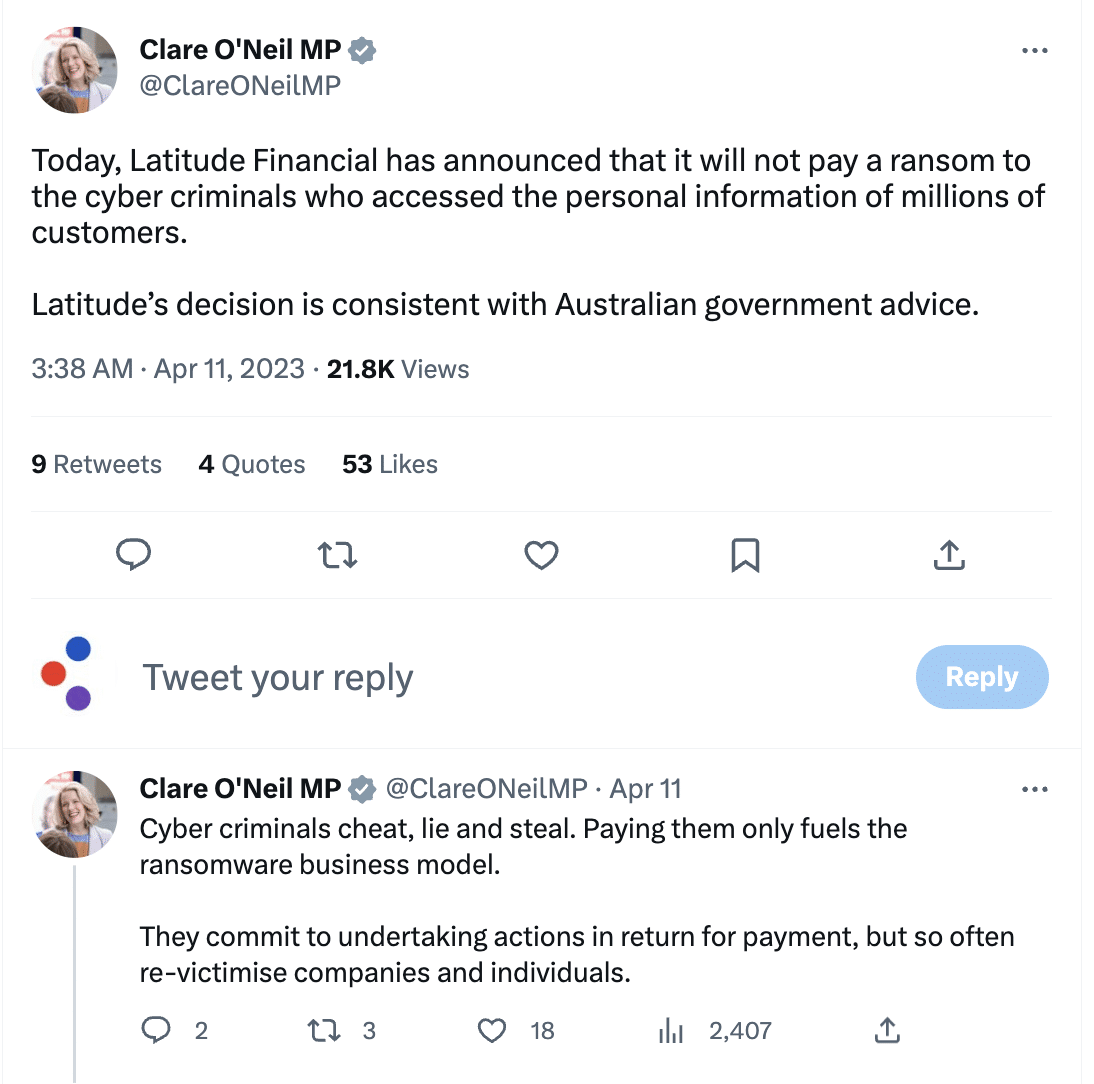Share the thread reply tweet
Viewport: 1094px width, 1084px height.
pos(886,1030)
